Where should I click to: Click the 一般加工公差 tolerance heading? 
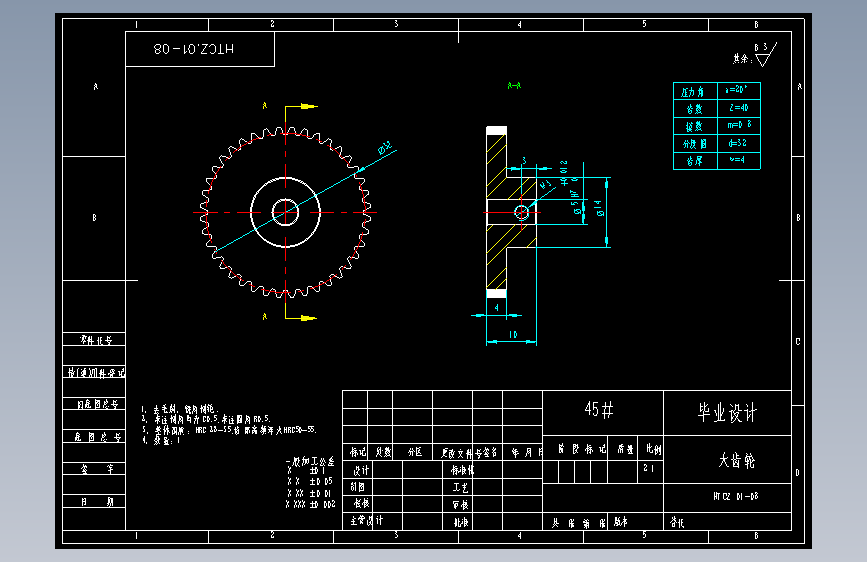[x=310, y=461]
